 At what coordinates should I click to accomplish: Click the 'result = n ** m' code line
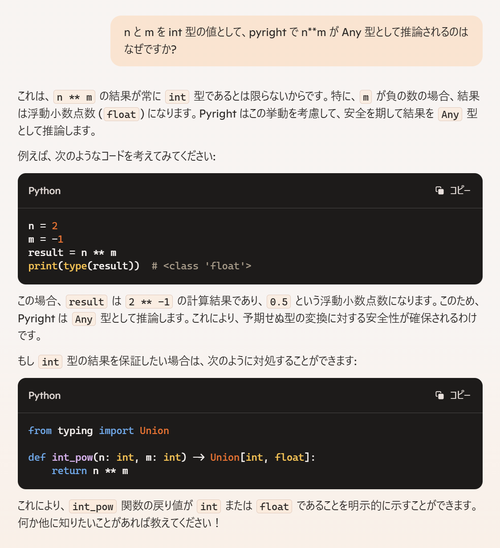pyautogui.click(x=72, y=253)
